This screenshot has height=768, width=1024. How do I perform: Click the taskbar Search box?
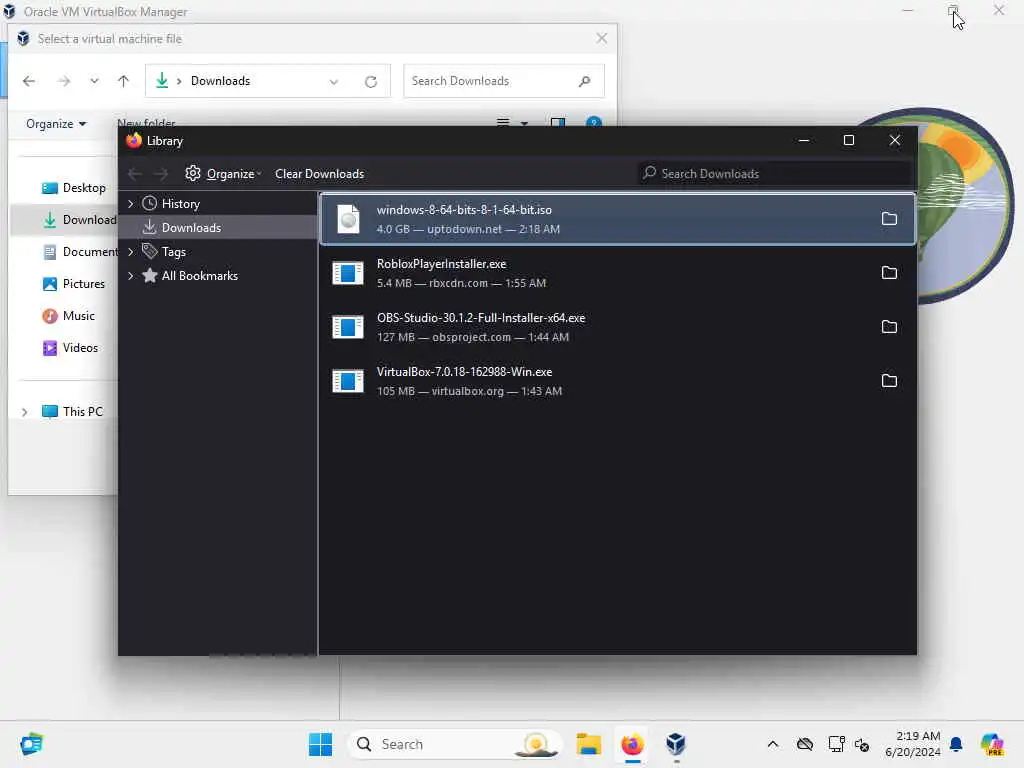pyautogui.click(x=455, y=744)
